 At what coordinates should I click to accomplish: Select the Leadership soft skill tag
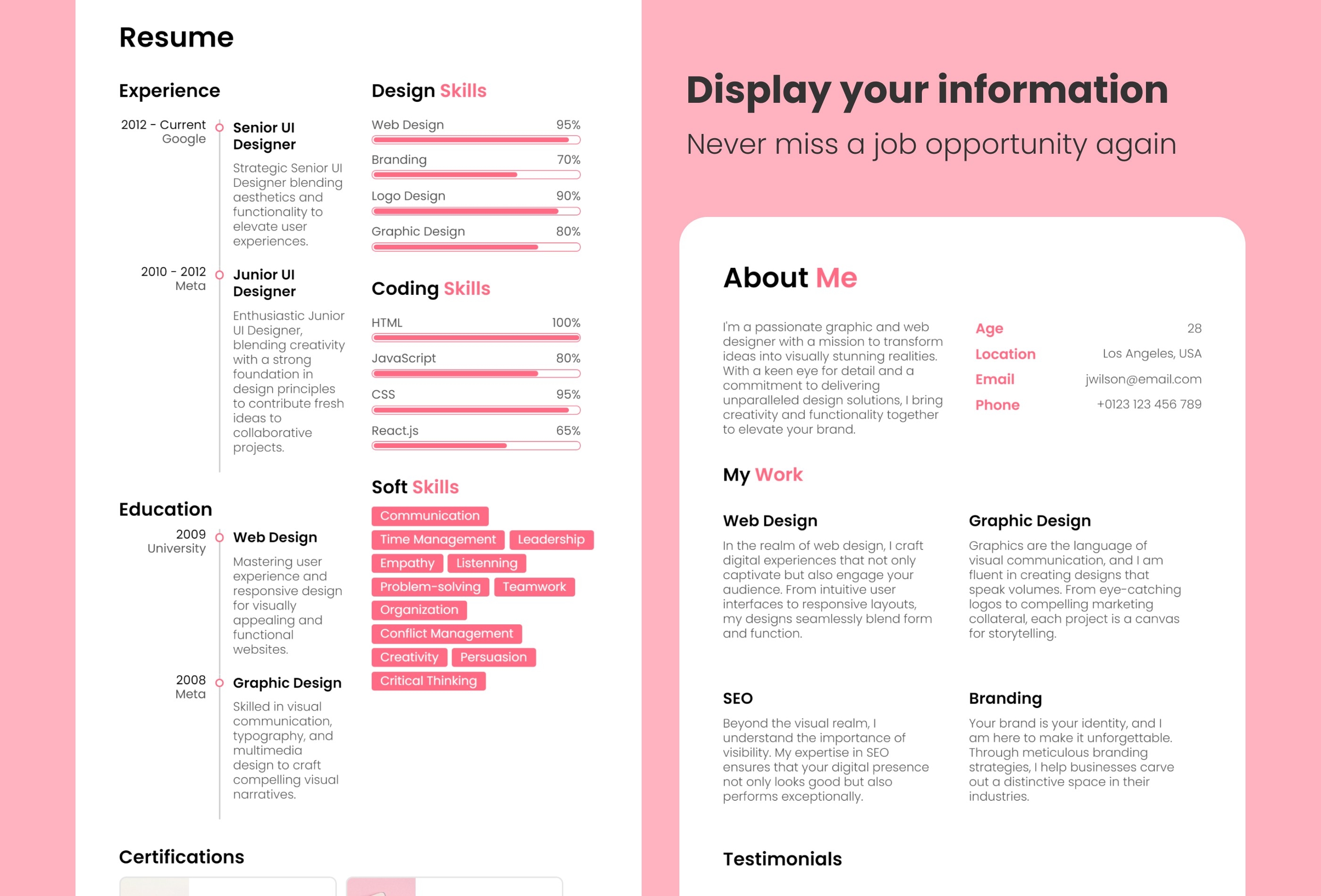550,539
